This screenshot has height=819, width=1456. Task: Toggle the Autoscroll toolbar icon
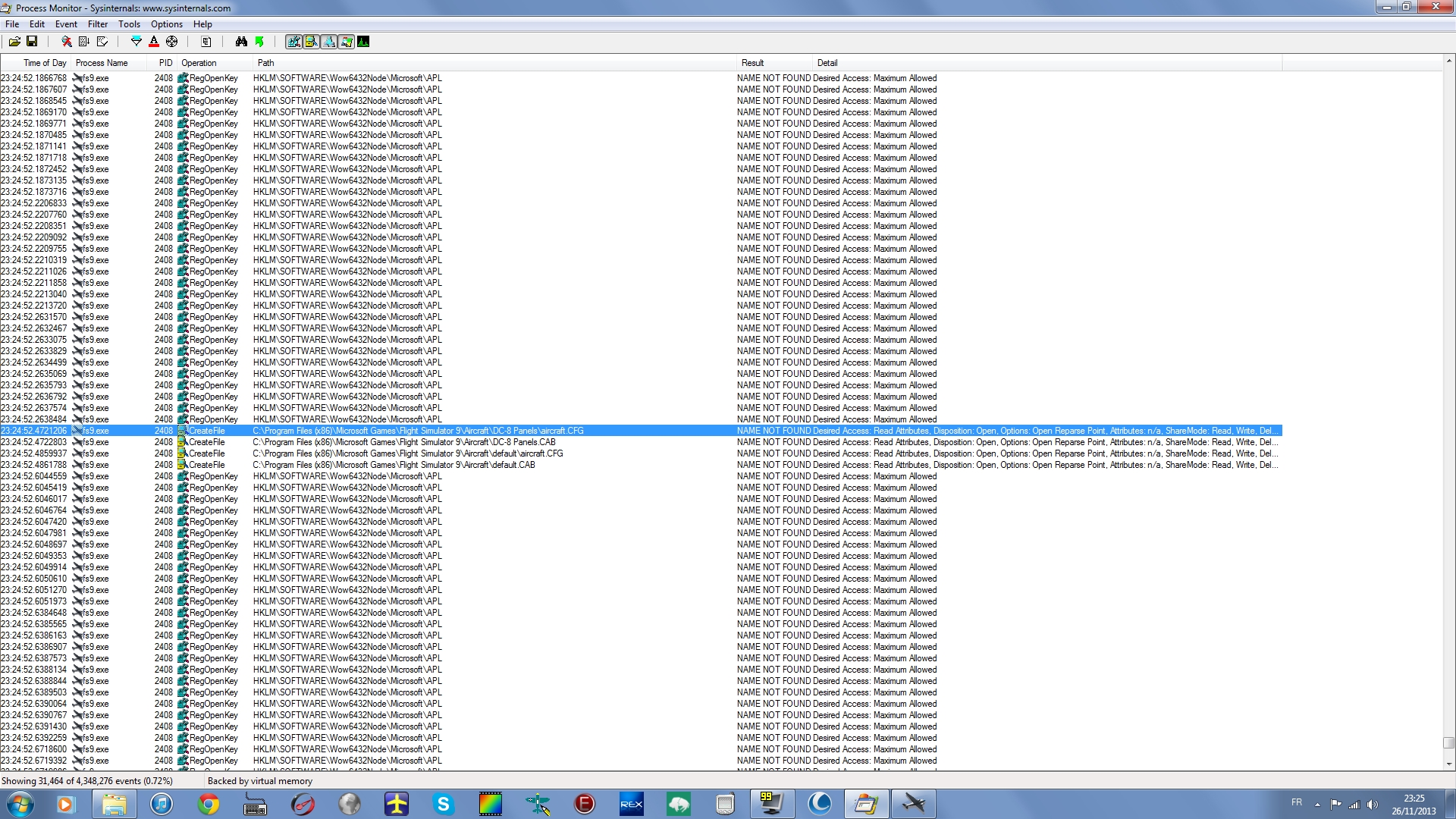[84, 42]
